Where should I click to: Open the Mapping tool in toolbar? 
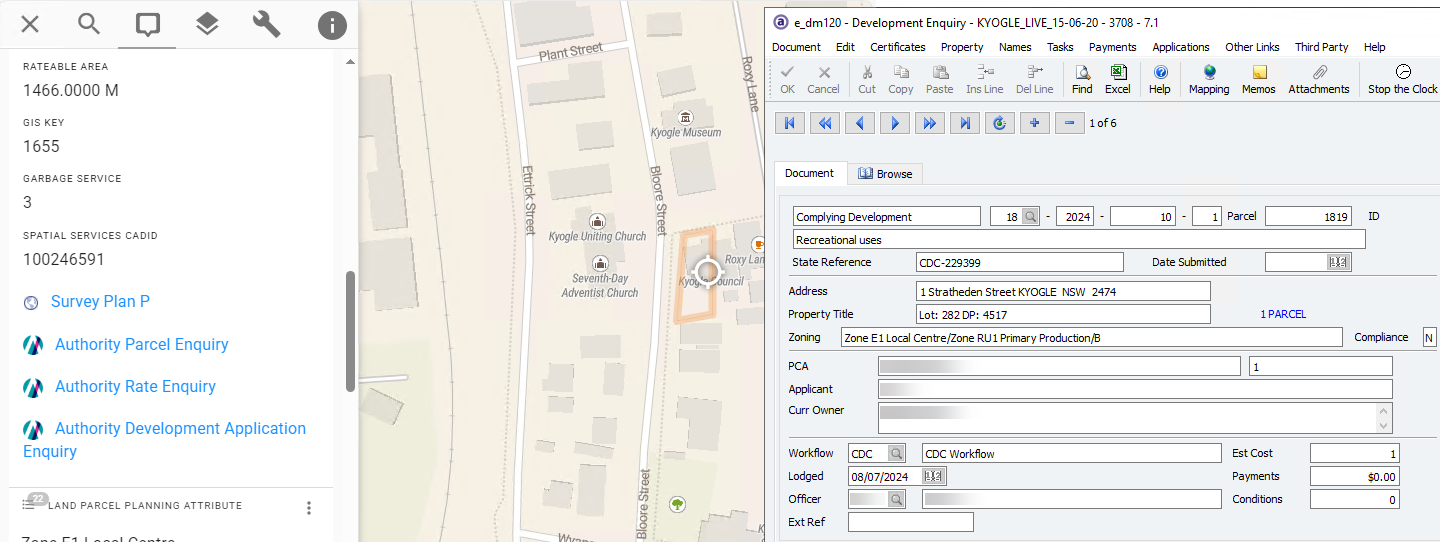coord(1208,79)
